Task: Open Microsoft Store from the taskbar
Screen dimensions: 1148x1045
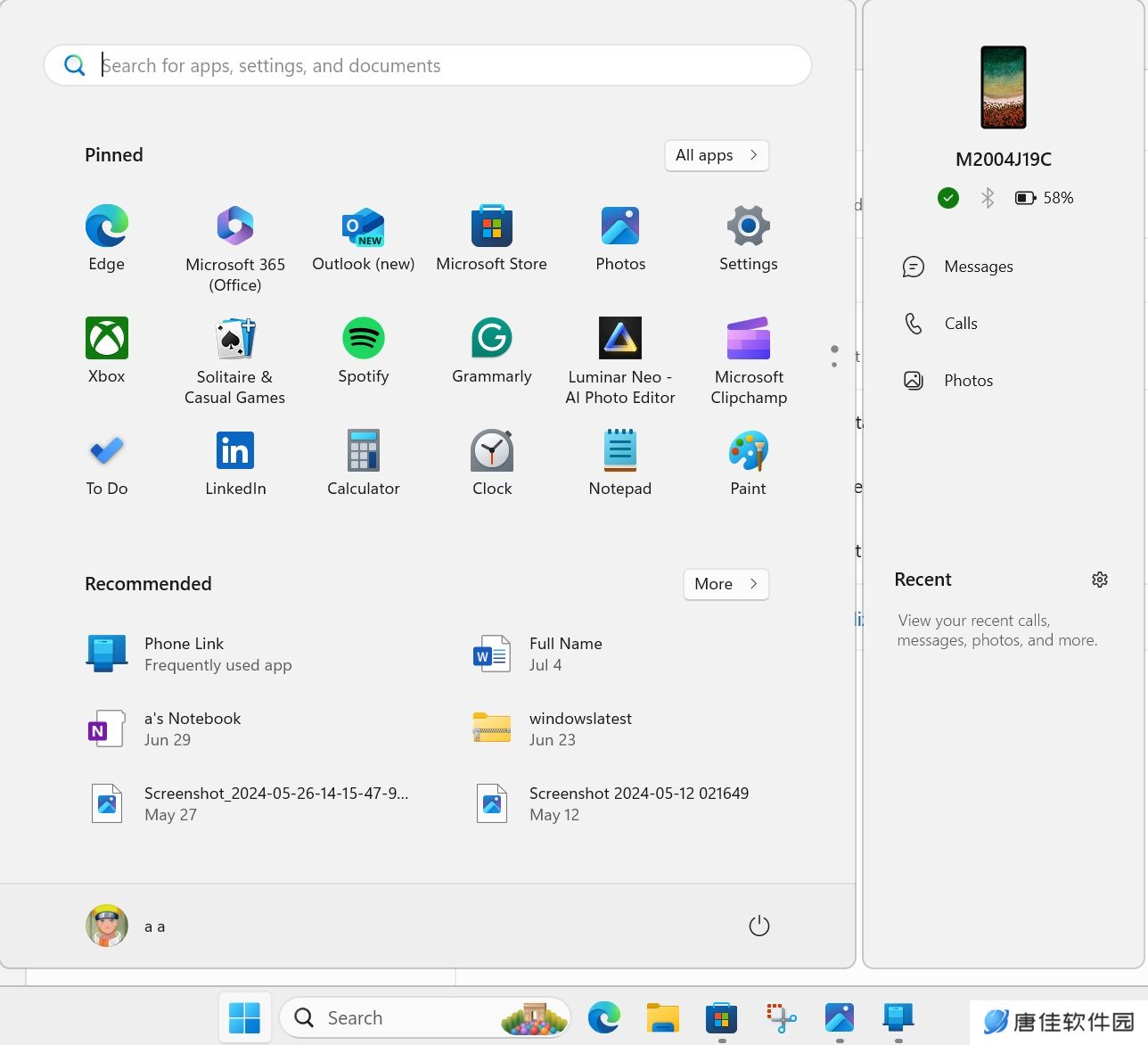Action: [x=722, y=1017]
